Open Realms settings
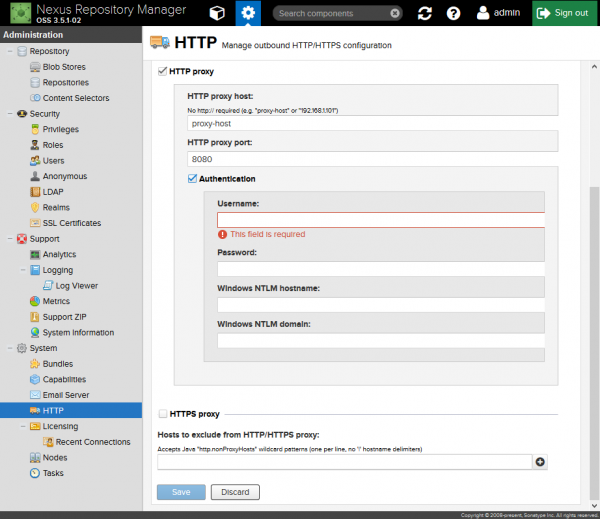Viewport: 600px width, 519px height. [56, 207]
